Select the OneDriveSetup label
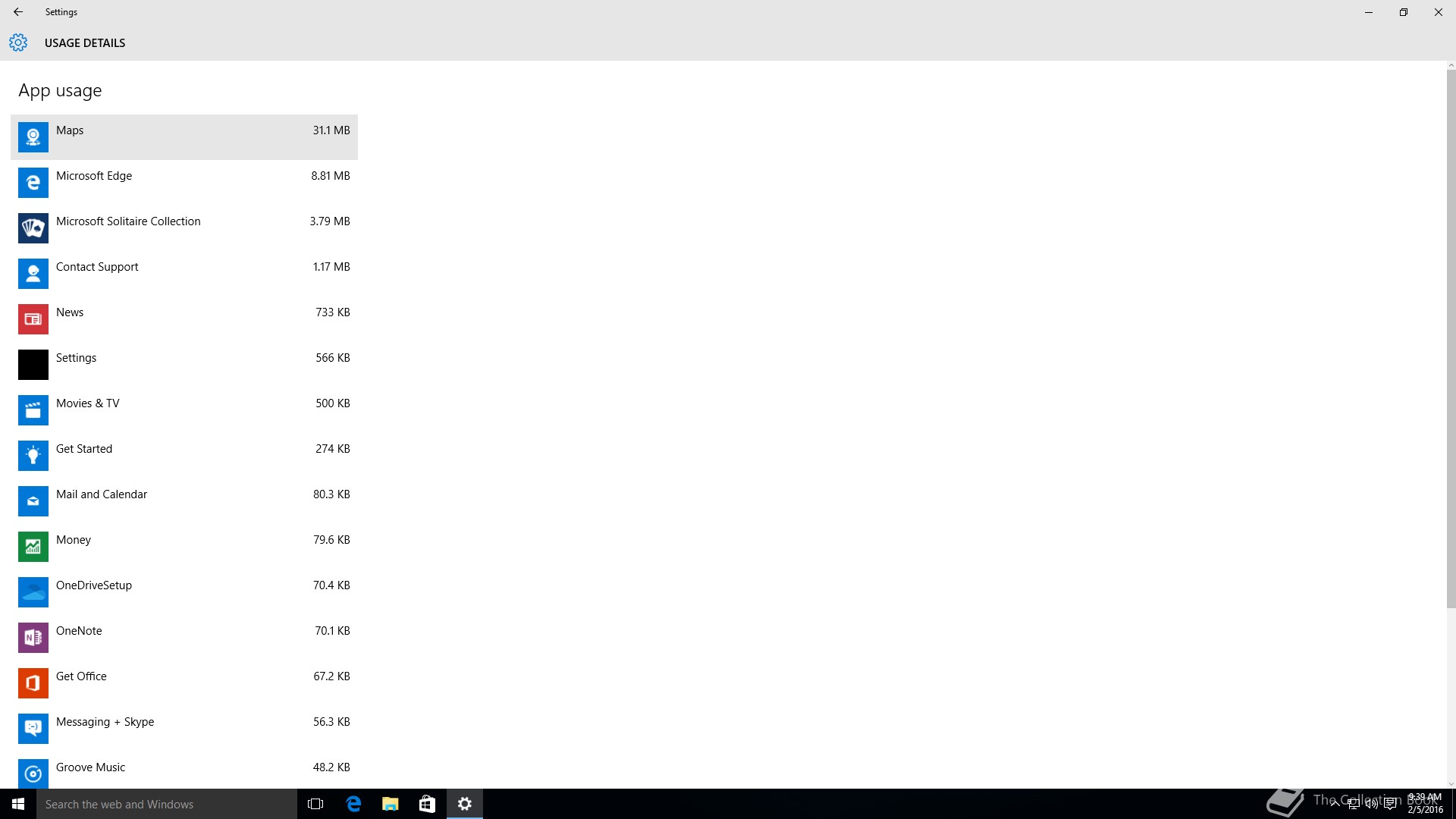This screenshot has width=1456, height=819. (x=94, y=585)
